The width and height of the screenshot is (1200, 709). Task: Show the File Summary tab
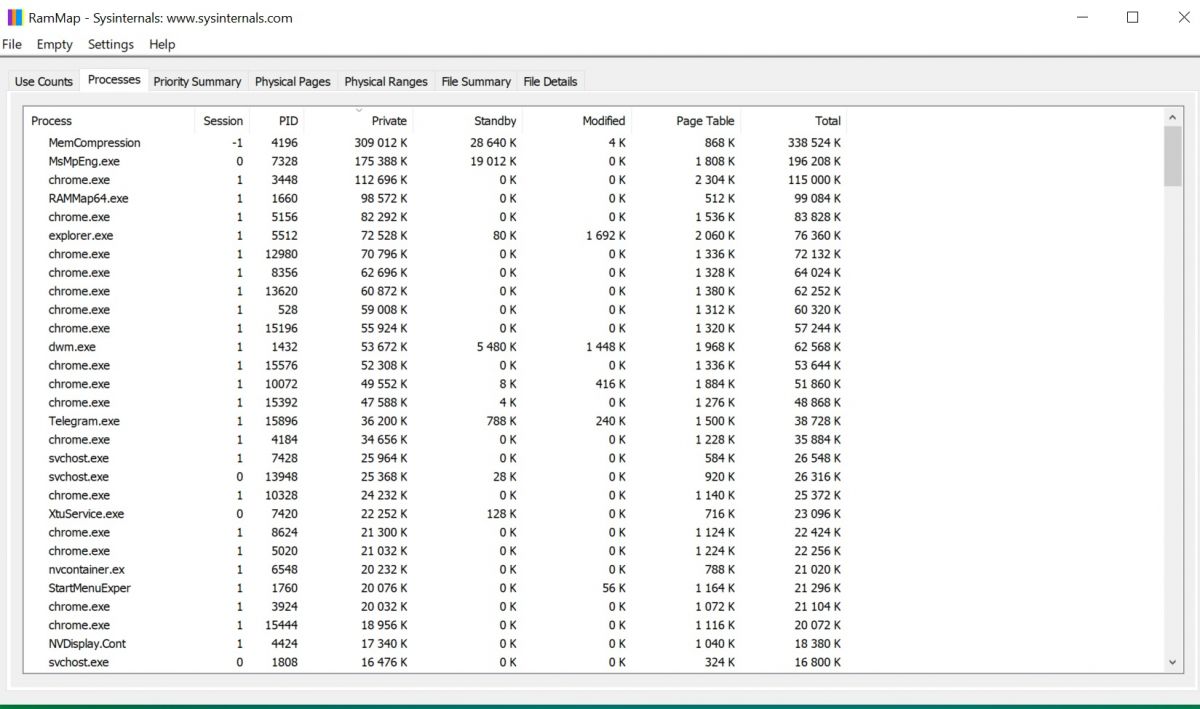click(476, 82)
